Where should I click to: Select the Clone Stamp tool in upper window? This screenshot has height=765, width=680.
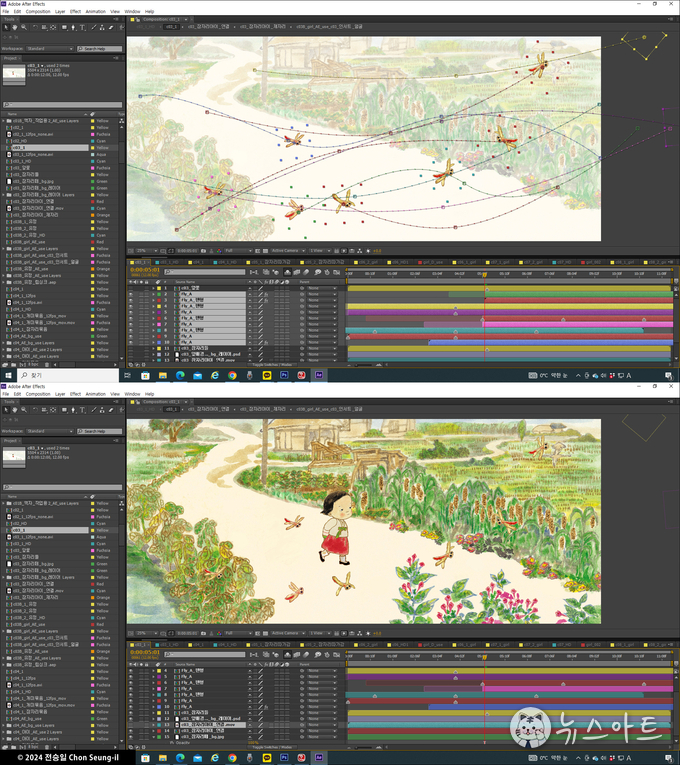[x=102, y=27]
